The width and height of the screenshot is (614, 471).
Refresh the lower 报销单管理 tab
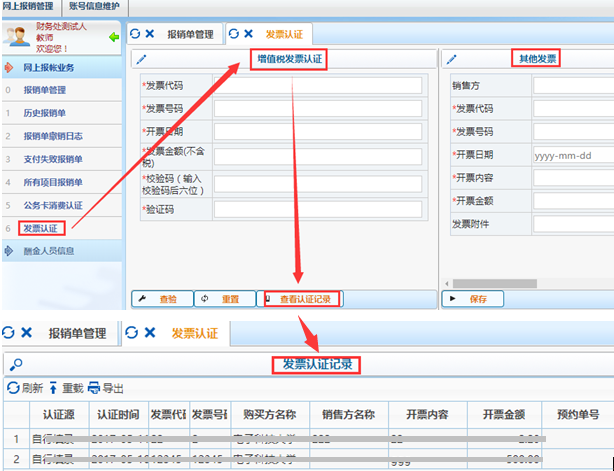click(x=8, y=333)
